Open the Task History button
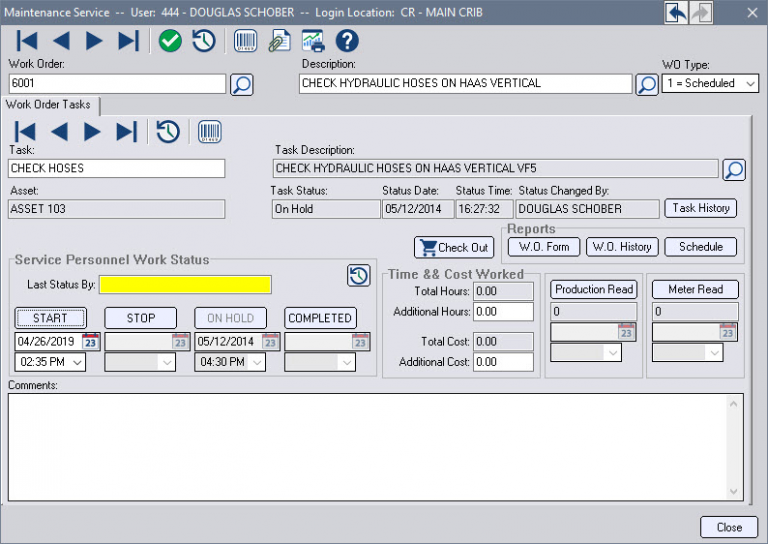768x544 pixels. point(700,208)
